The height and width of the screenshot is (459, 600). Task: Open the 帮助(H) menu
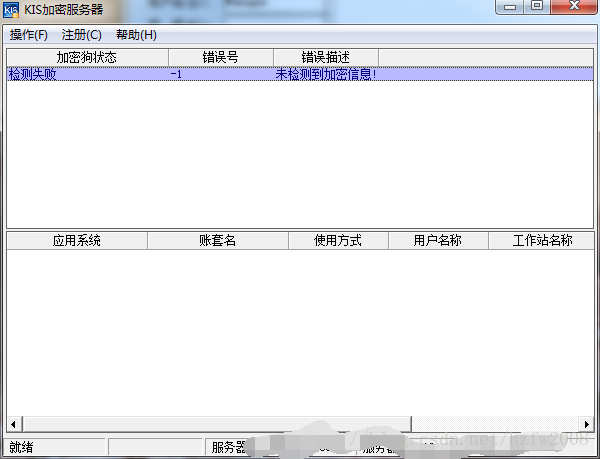(x=136, y=35)
